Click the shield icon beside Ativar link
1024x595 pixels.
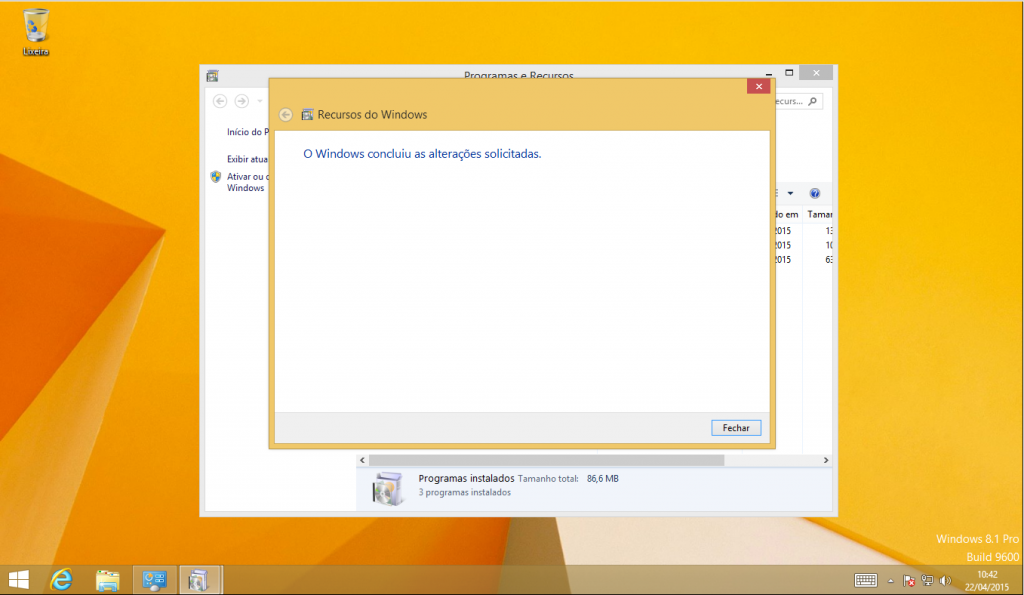click(x=216, y=176)
